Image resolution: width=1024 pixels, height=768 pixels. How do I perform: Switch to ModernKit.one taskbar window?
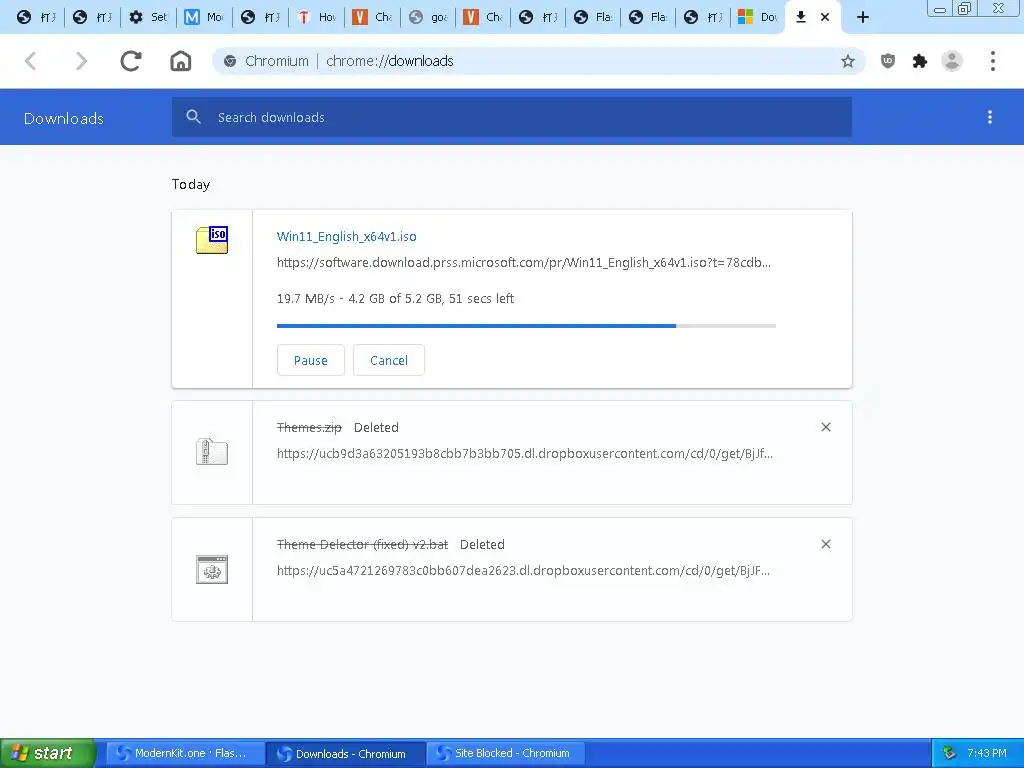pyautogui.click(x=185, y=753)
